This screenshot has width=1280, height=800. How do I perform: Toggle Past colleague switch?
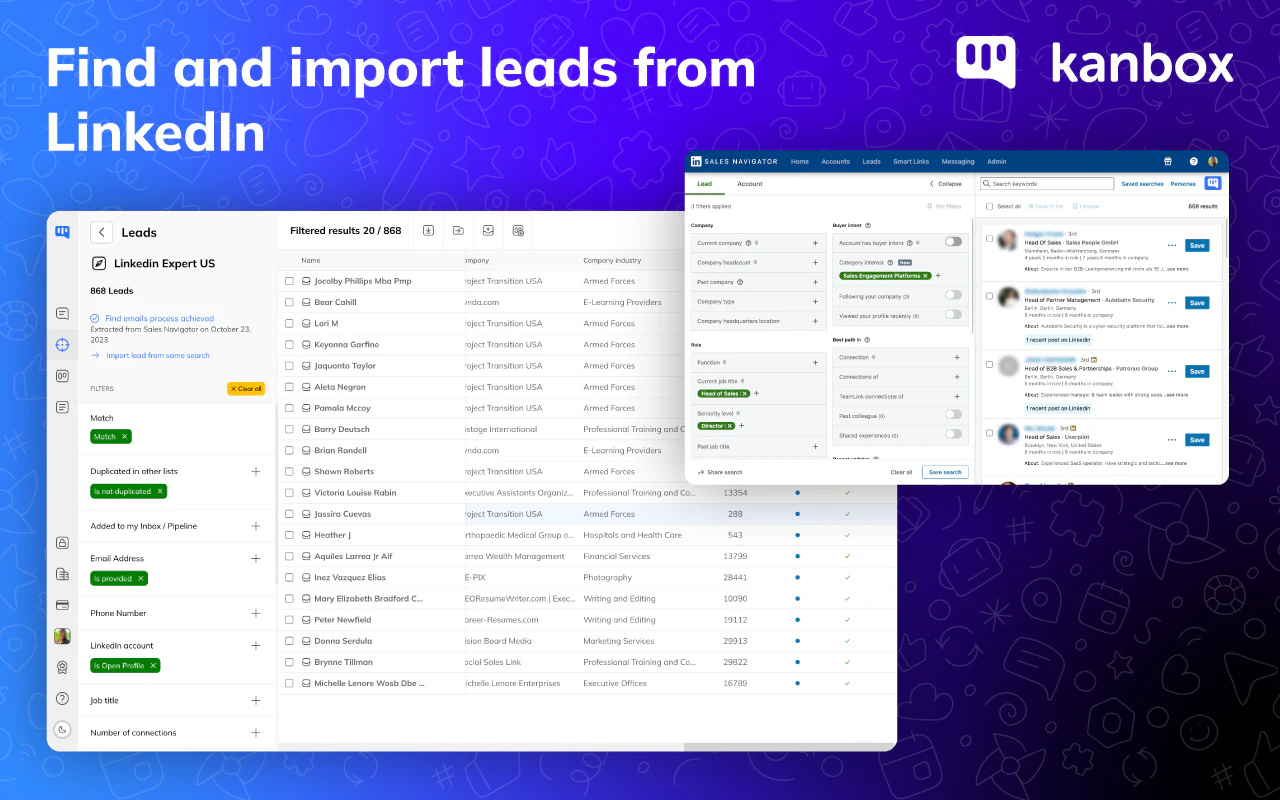point(953,414)
